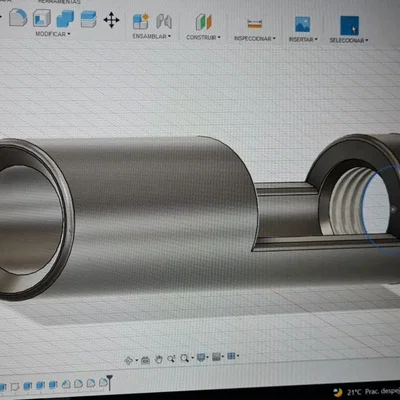Viewport: 400px width, 400px height.
Task: Click the layered blue block modify icon
Action: 88,19
